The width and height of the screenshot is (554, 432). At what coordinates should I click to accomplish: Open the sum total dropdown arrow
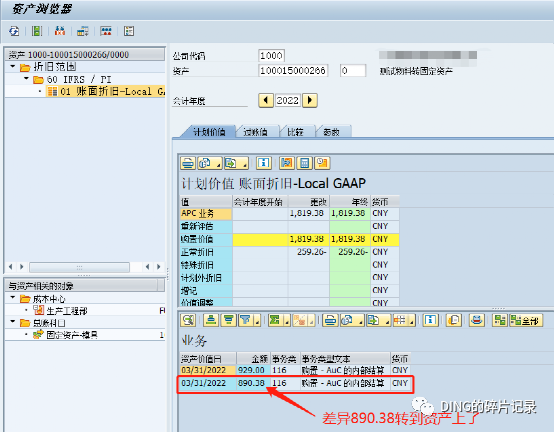pyautogui.click(x=287, y=321)
